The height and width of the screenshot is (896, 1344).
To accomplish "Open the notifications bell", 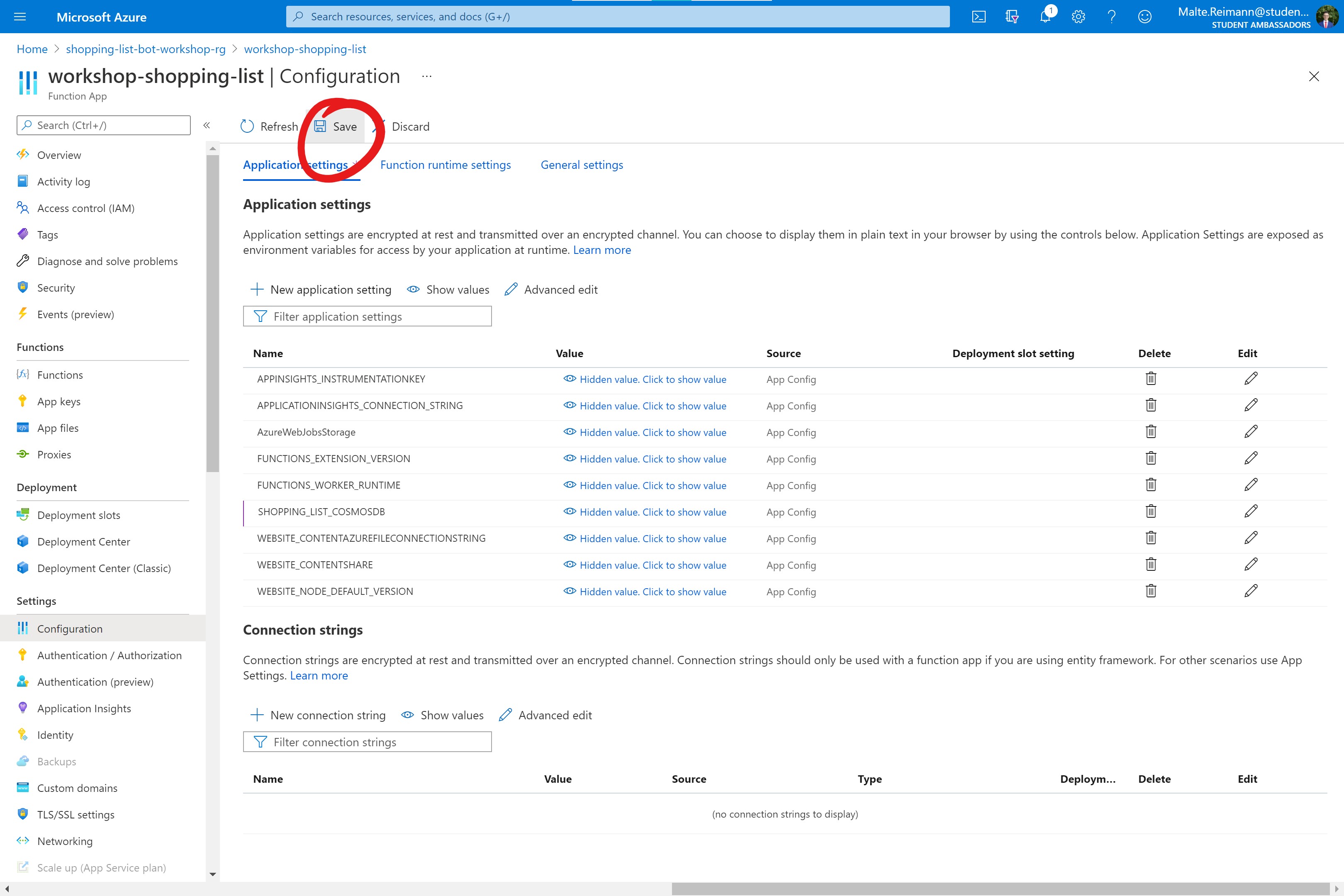I will pyautogui.click(x=1045, y=17).
